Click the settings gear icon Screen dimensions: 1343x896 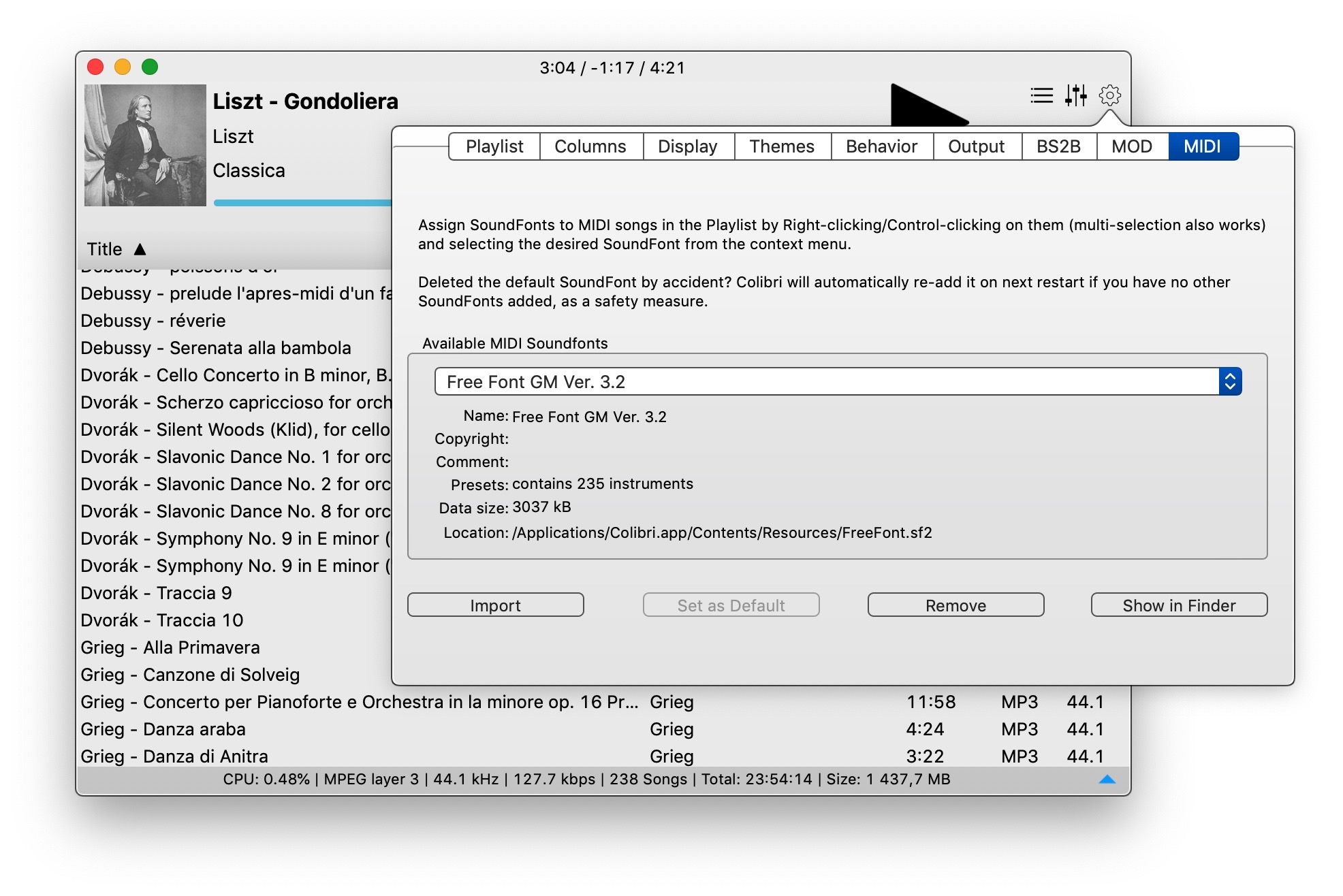[1110, 95]
